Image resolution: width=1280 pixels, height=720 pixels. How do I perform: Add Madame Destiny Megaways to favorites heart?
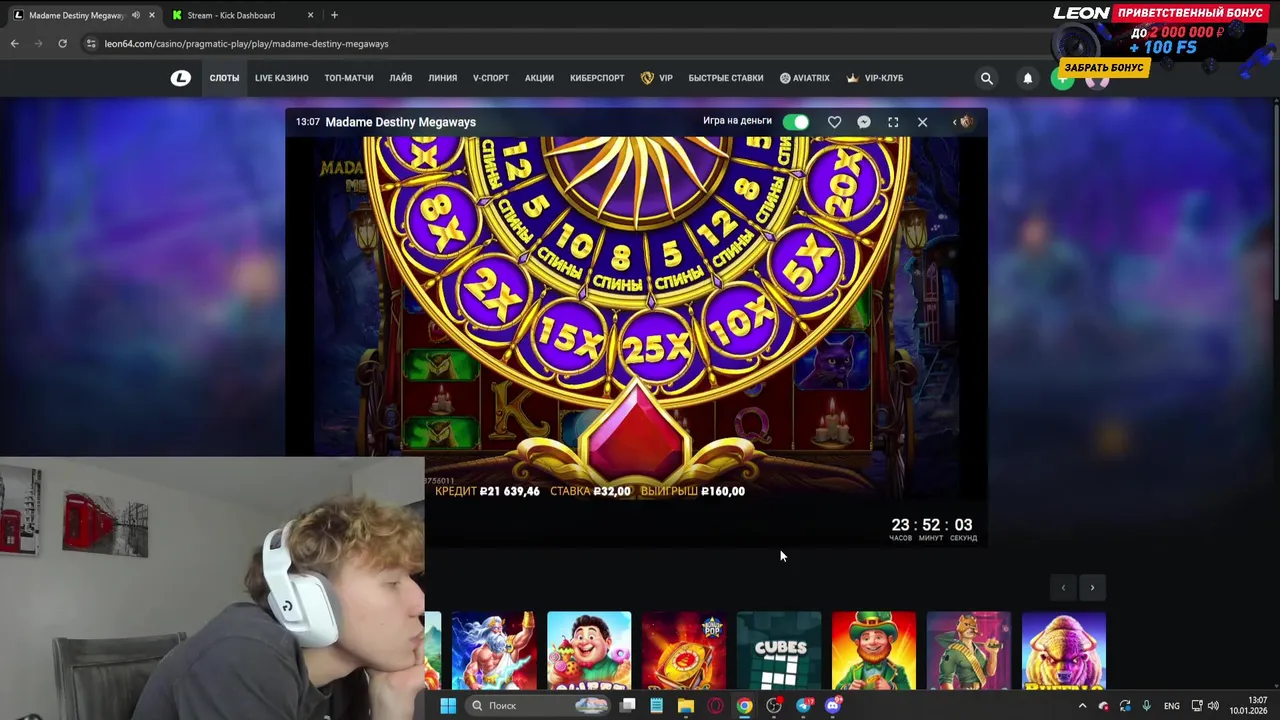[x=834, y=122]
